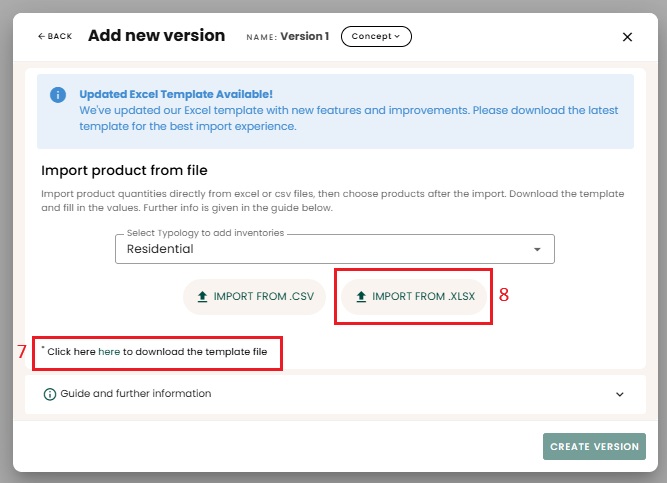Click the Residential dropdown arrow

[x=537, y=249]
